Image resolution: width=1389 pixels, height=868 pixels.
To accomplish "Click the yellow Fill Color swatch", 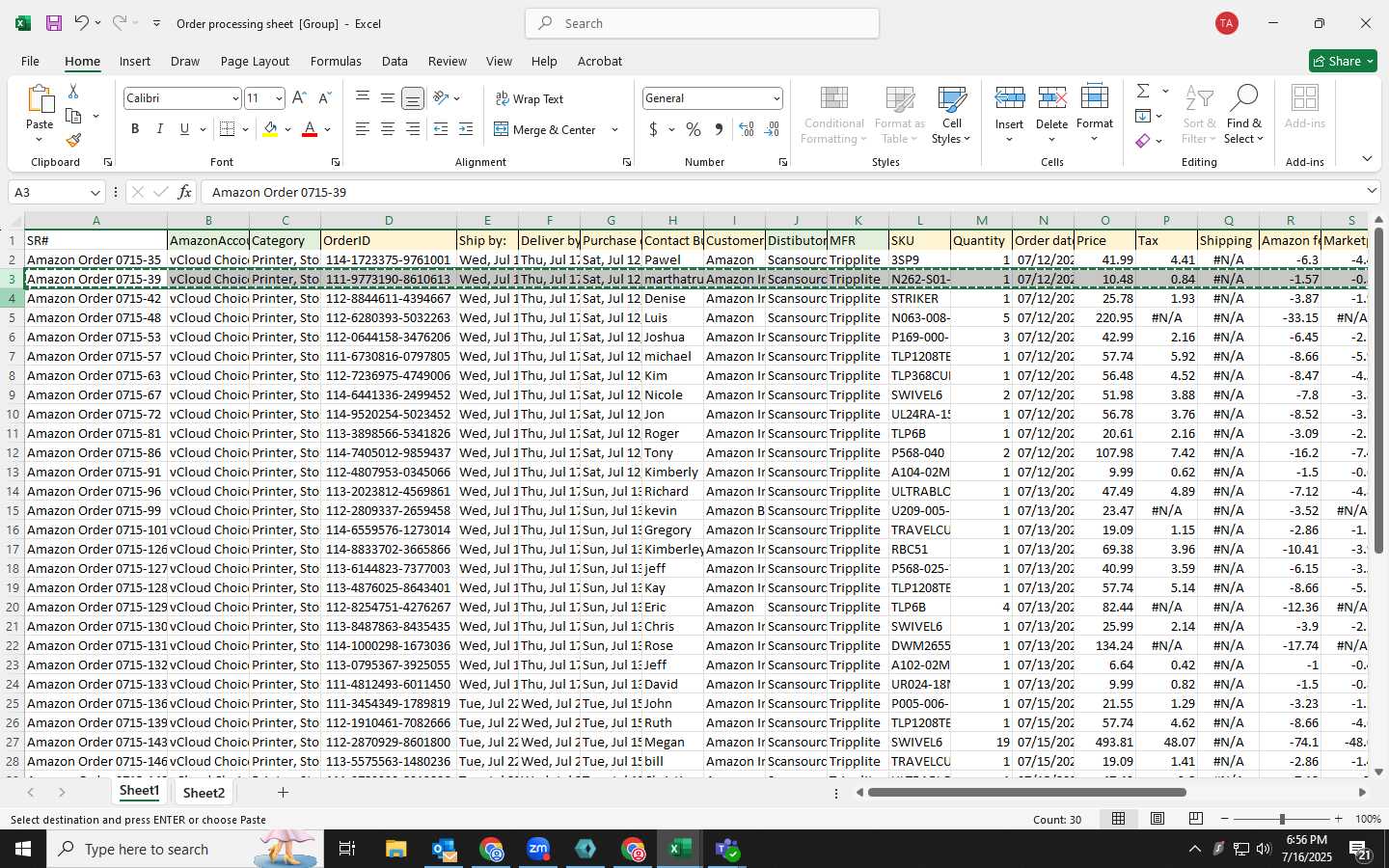I will pyautogui.click(x=270, y=129).
